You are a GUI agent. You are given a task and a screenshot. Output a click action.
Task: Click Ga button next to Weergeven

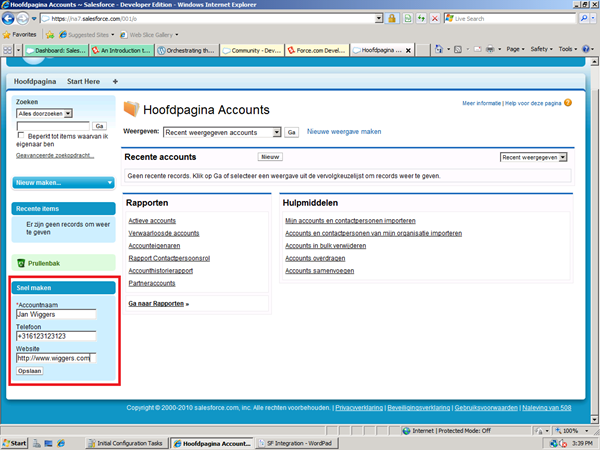tap(291, 132)
